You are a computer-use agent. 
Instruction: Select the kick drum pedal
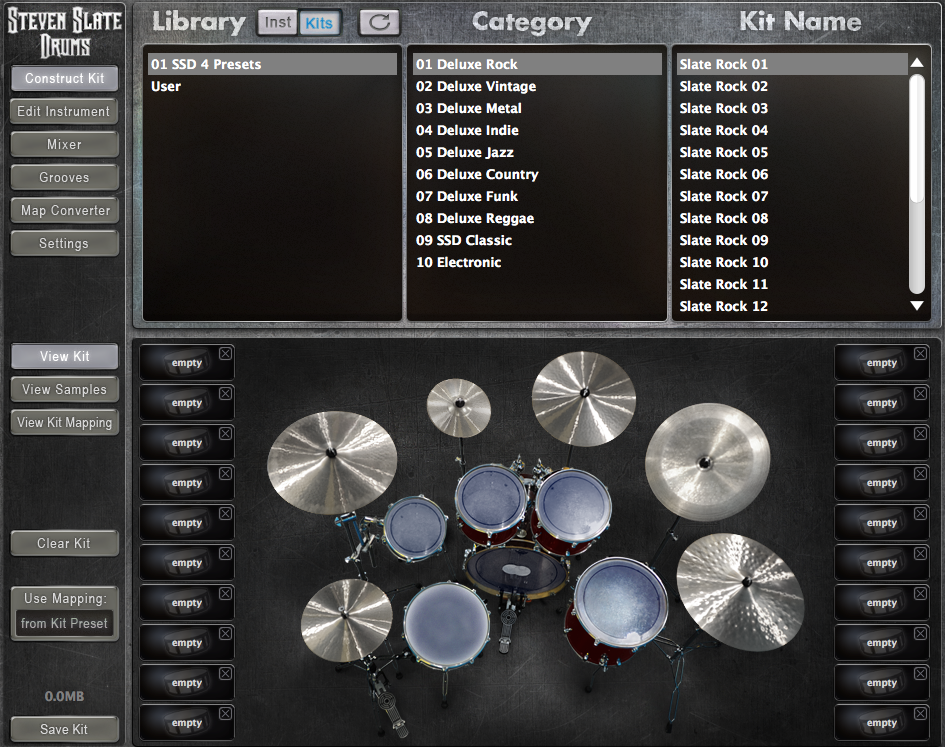(x=508, y=621)
